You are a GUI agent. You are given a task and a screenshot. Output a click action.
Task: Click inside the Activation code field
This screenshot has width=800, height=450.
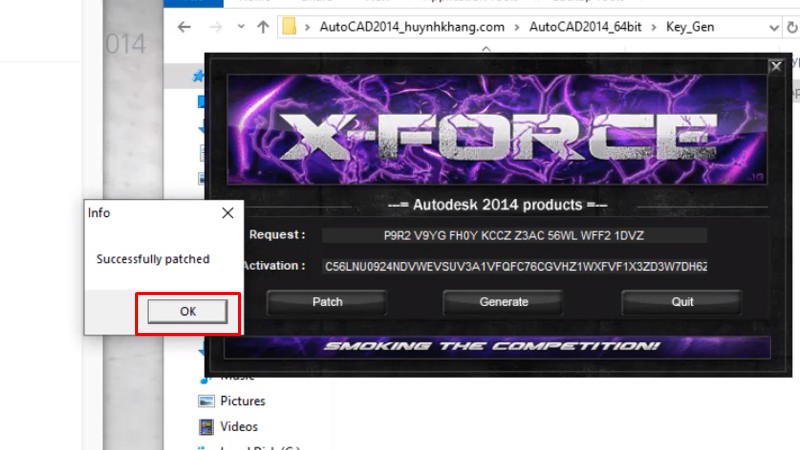pyautogui.click(x=514, y=267)
